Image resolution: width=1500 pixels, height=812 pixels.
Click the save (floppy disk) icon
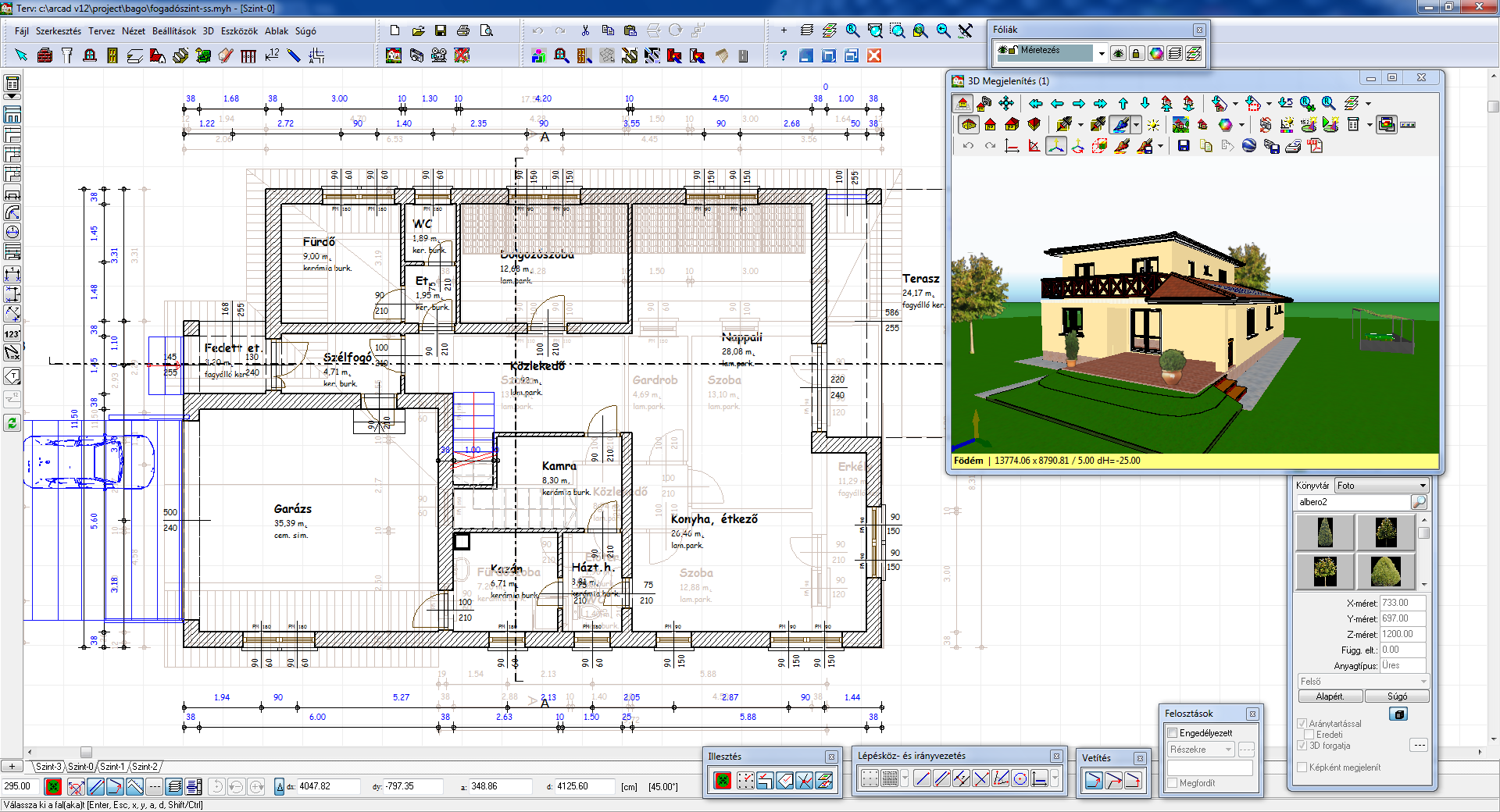[x=441, y=30]
